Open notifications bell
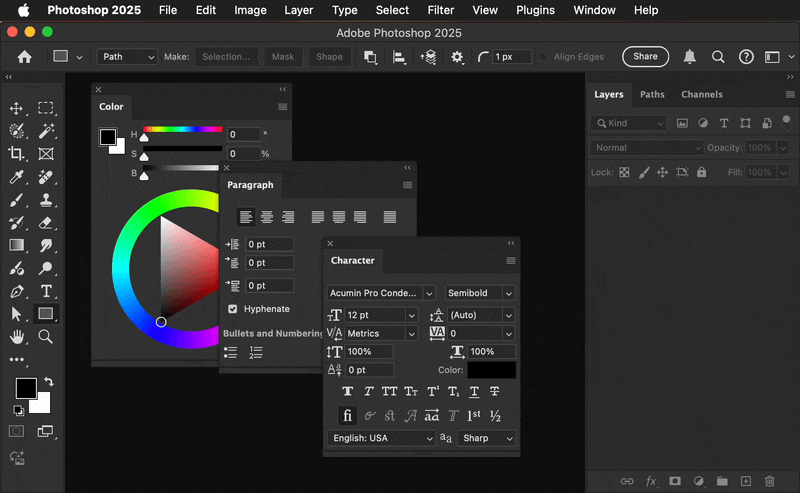 coord(690,57)
